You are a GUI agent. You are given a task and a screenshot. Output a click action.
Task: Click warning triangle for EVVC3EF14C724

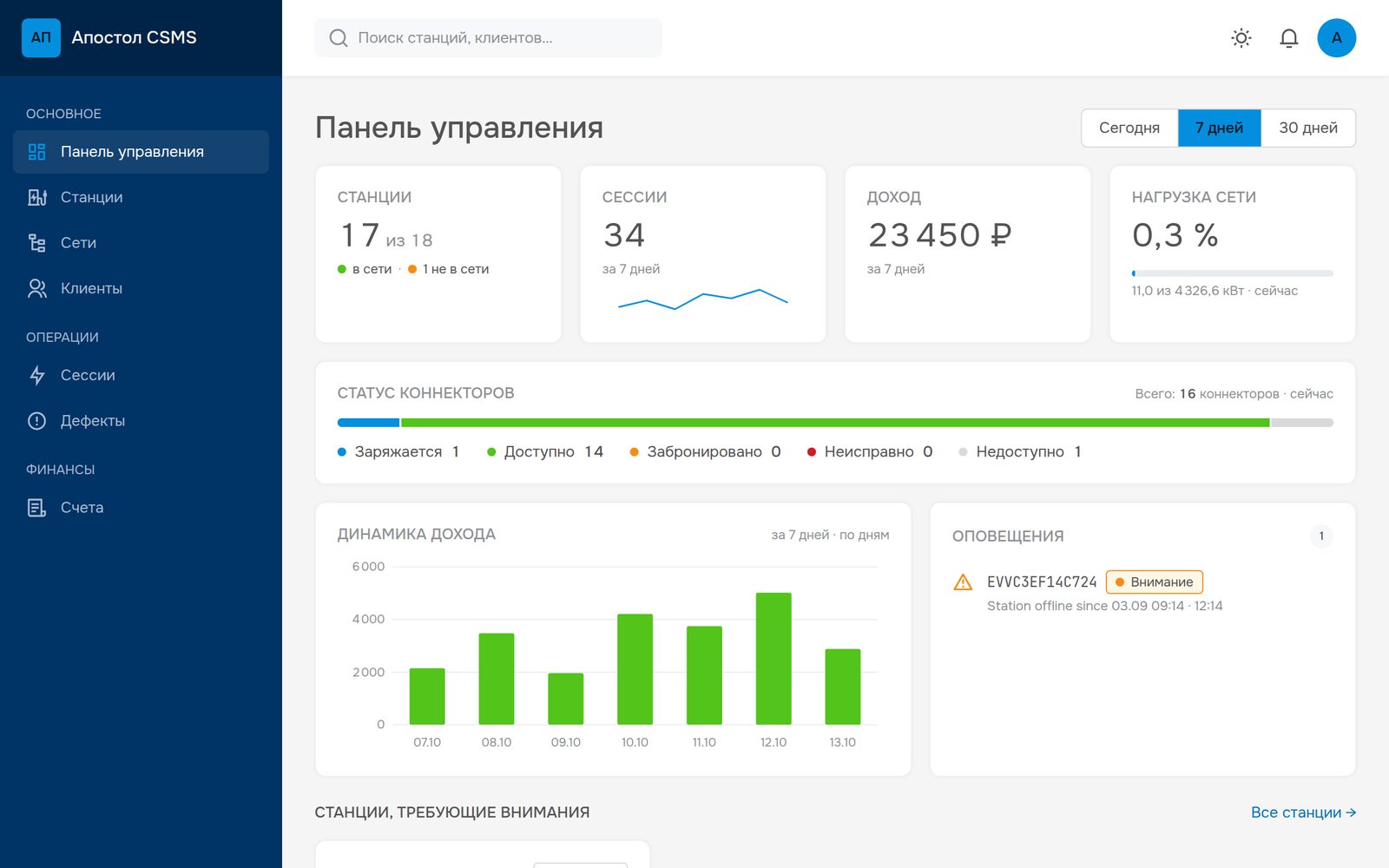point(963,582)
